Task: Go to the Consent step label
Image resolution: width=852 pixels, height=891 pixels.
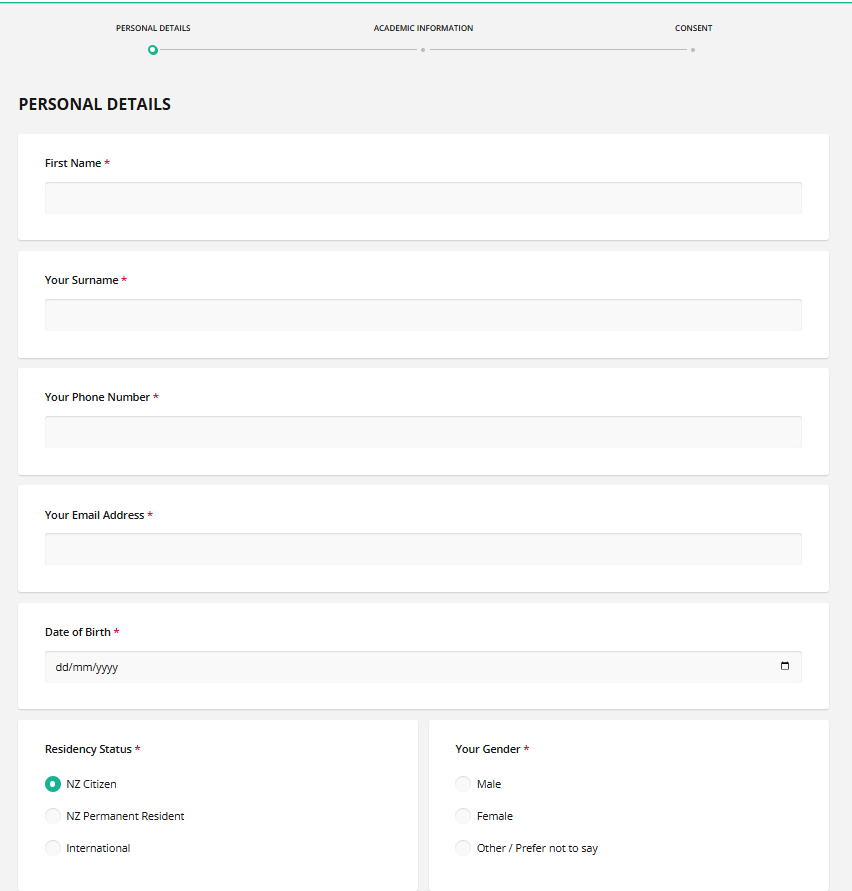Action: pyautogui.click(x=693, y=28)
